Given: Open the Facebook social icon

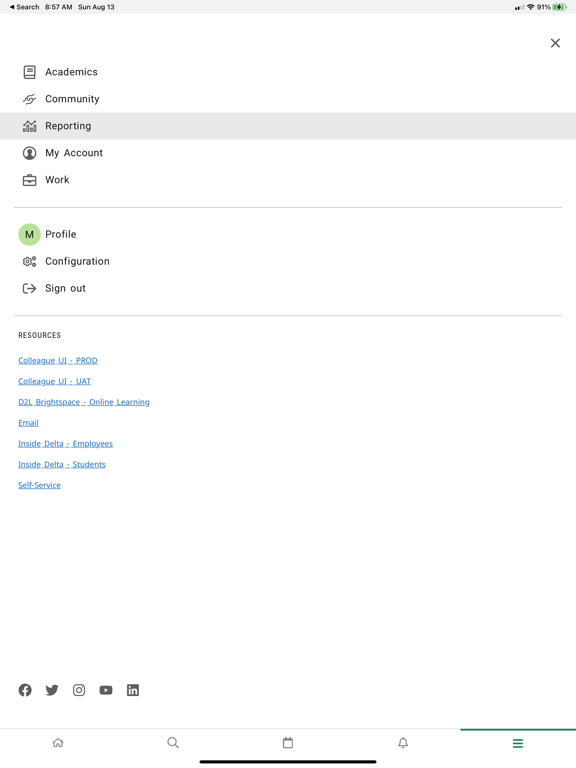Looking at the screenshot, I should coord(25,690).
